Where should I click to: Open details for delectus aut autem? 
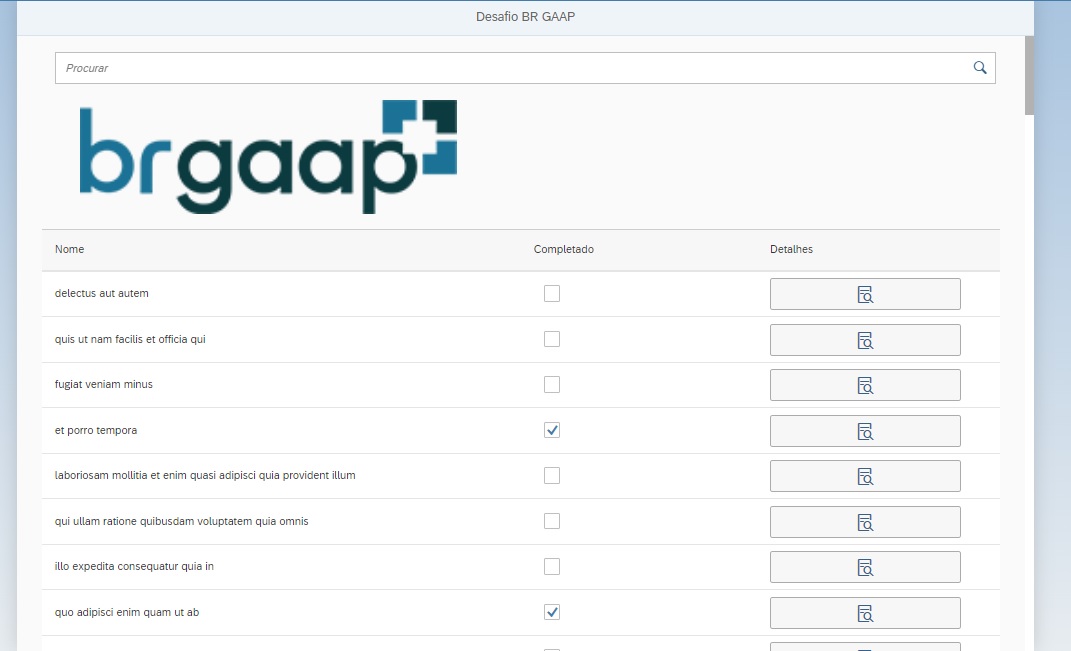(x=865, y=294)
